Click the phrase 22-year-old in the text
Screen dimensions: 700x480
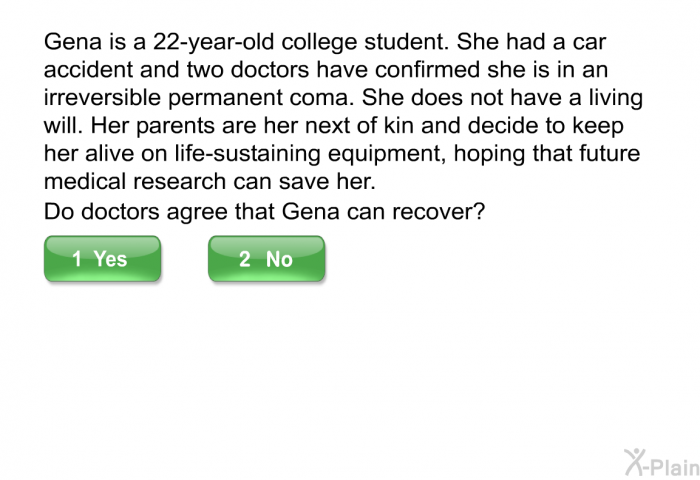point(213,43)
